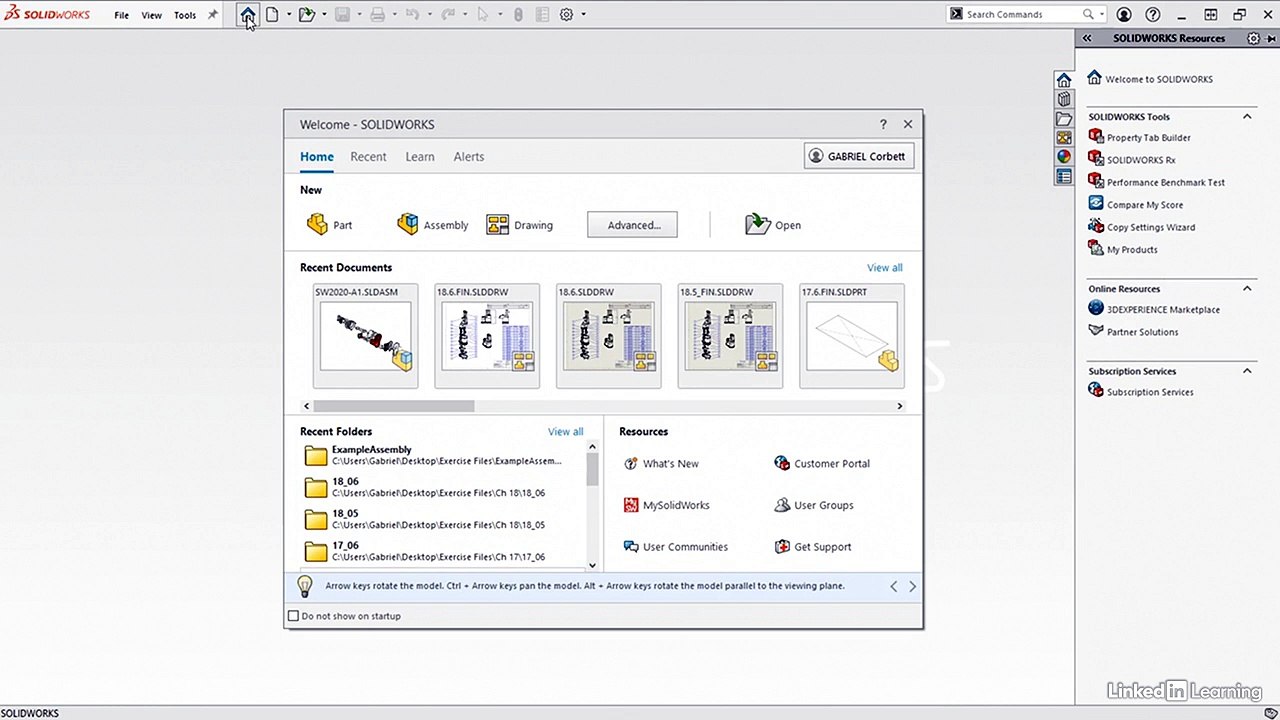The image size is (1280, 720).
Task: Create a new Part document
Action: tap(330, 225)
